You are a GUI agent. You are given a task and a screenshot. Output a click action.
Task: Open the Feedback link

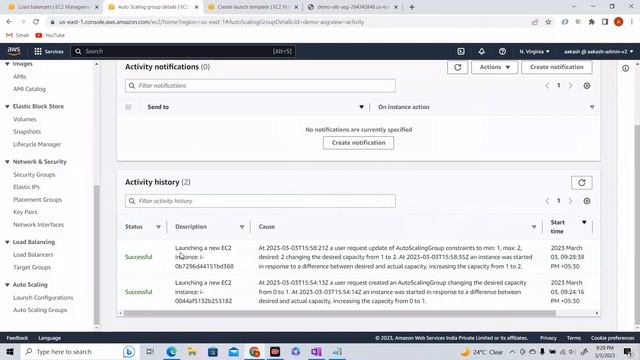coord(17,338)
